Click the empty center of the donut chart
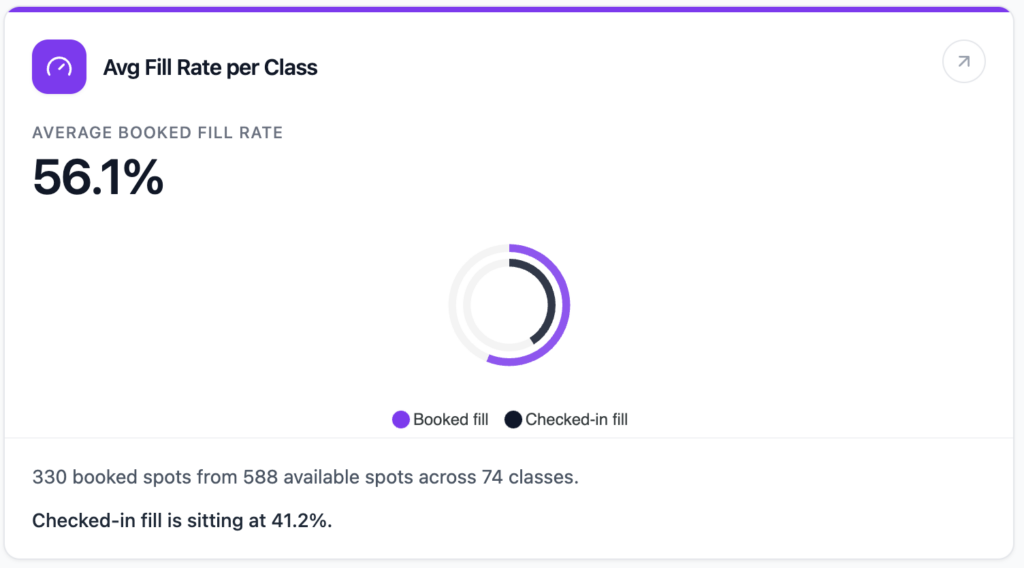Image resolution: width=1024 pixels, height=568 pixels. point(509,304)
